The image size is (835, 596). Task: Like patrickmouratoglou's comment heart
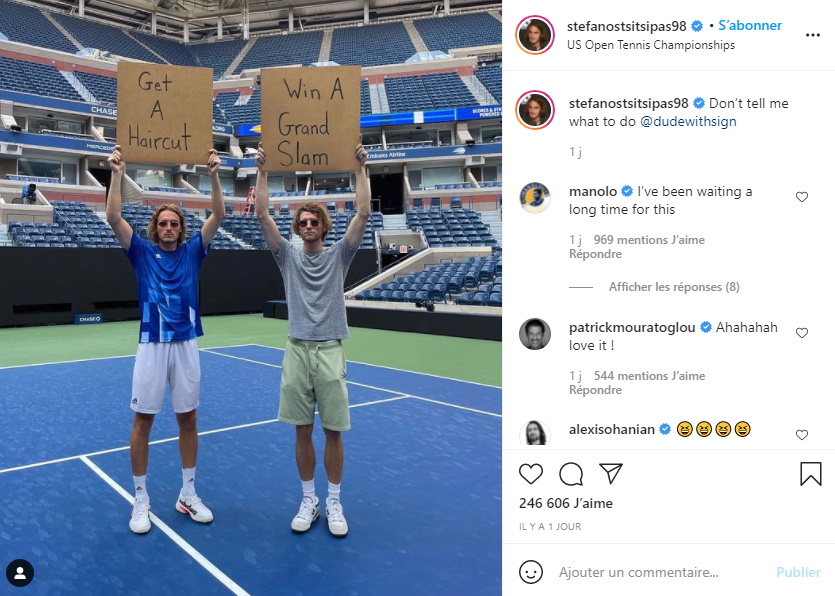click(x=801, y=333)
